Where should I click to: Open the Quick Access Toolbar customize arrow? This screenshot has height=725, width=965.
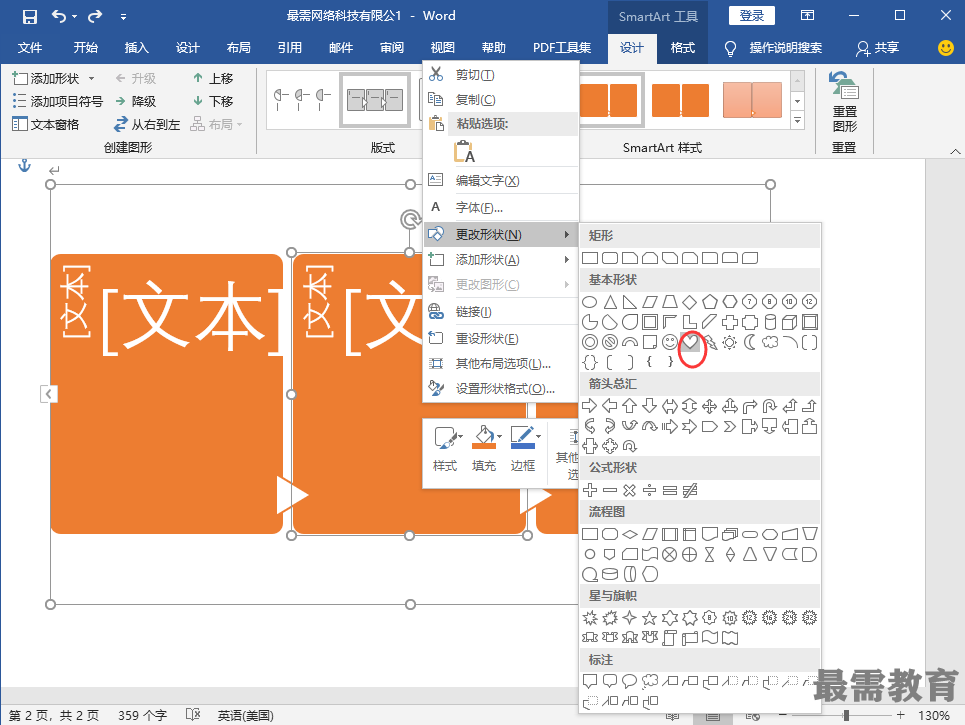pos(123,17)
